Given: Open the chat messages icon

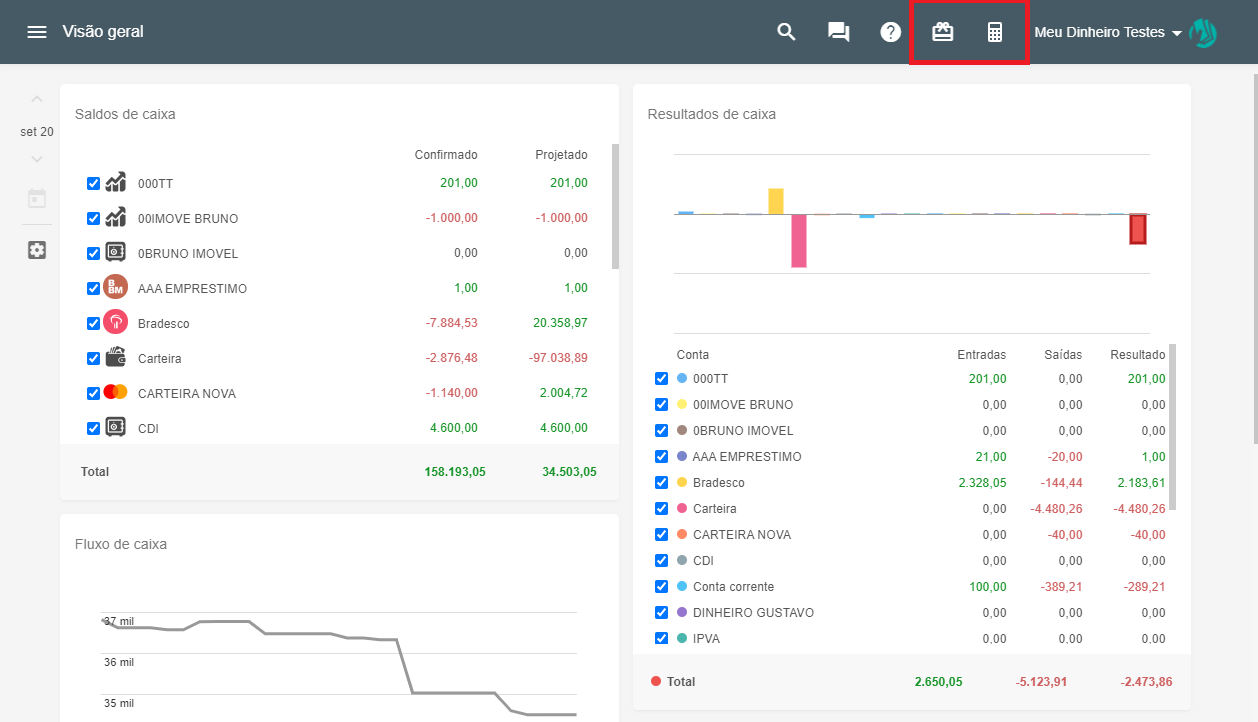Looking at the screenshot, I should [x=838, y=32].
